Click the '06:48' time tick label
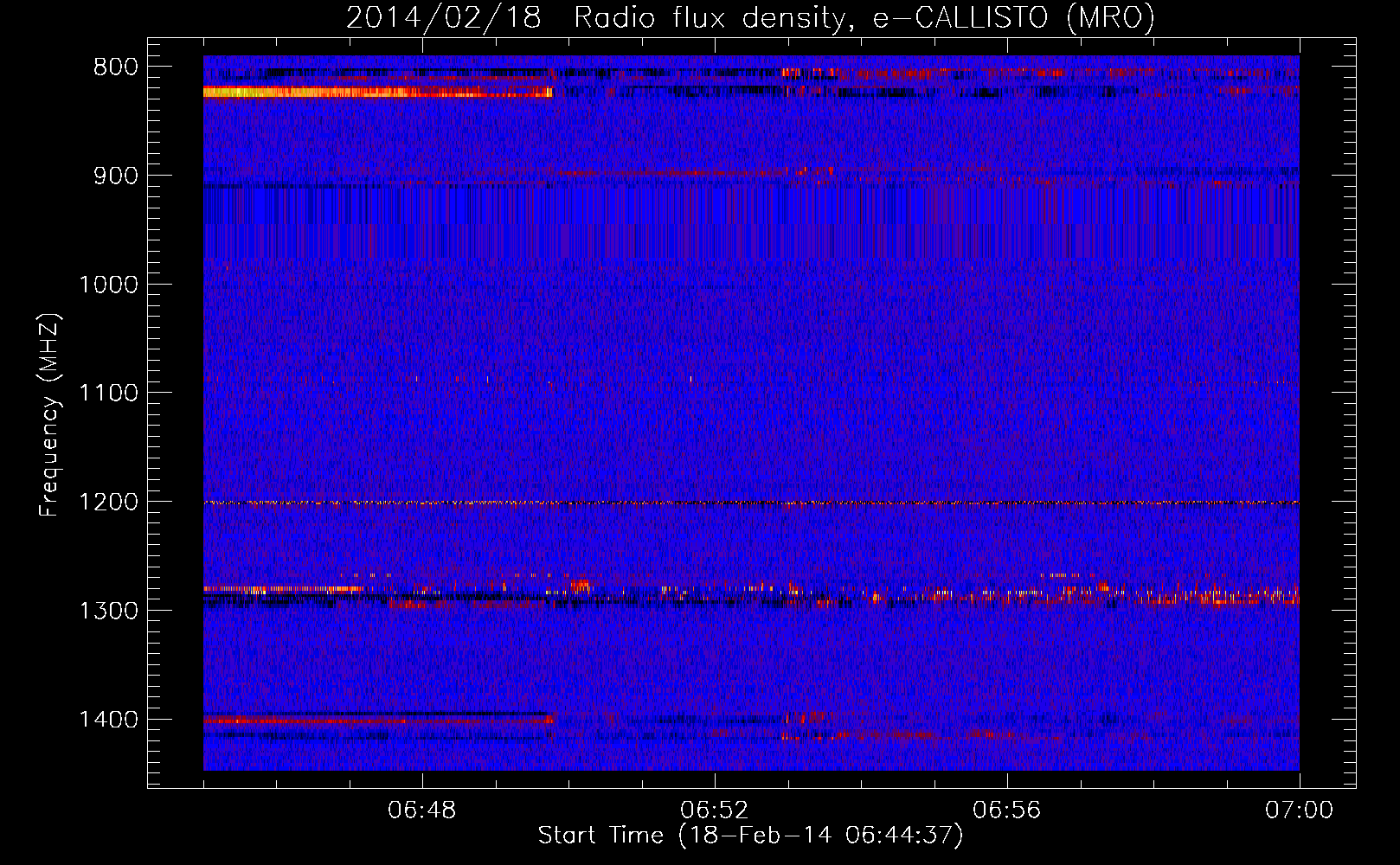The width and height of the screenshot is (1400, 865). pos(422,811)
